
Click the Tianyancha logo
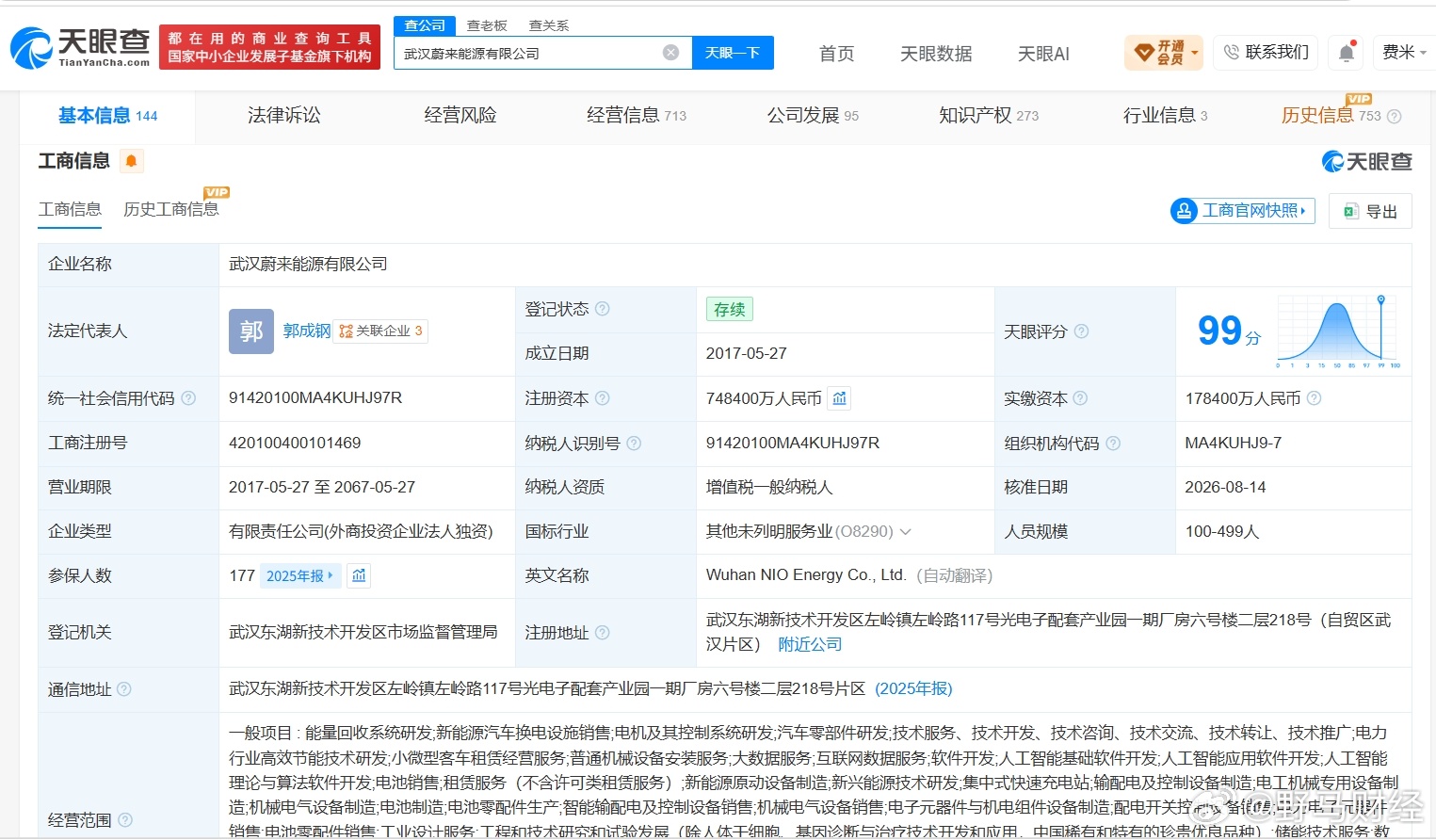pyautogui.click(x=80, y=46)
